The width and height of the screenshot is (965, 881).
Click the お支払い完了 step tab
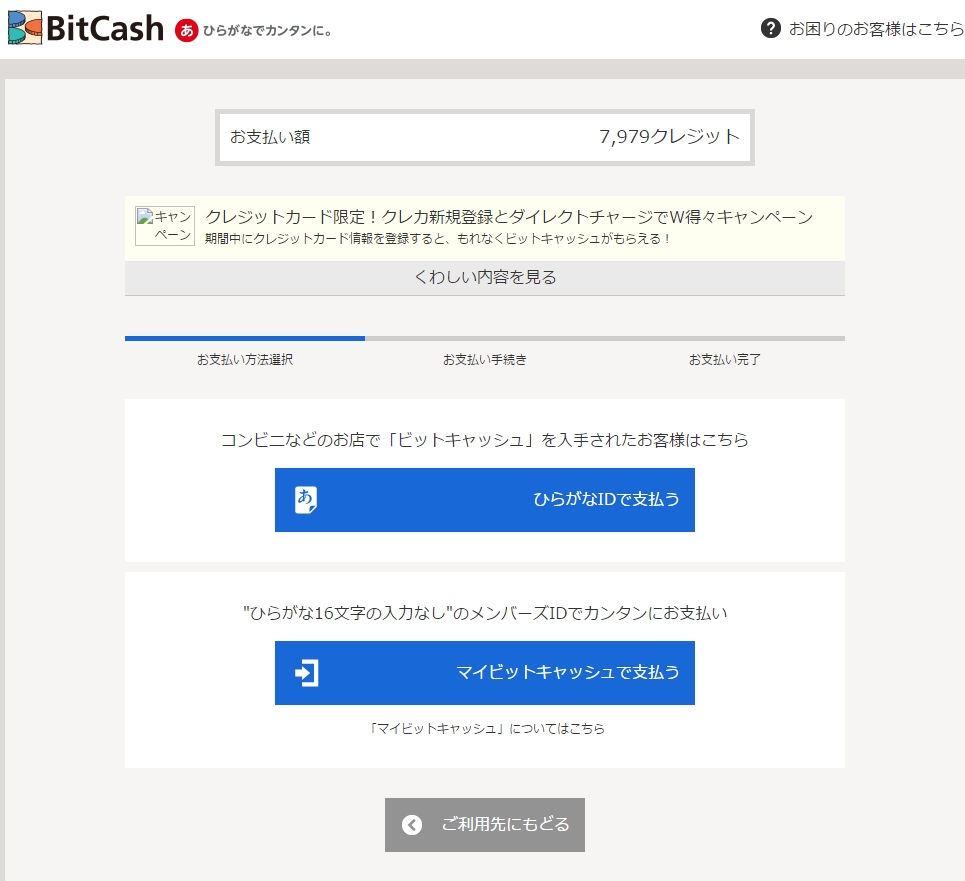[x=724, y=360]
